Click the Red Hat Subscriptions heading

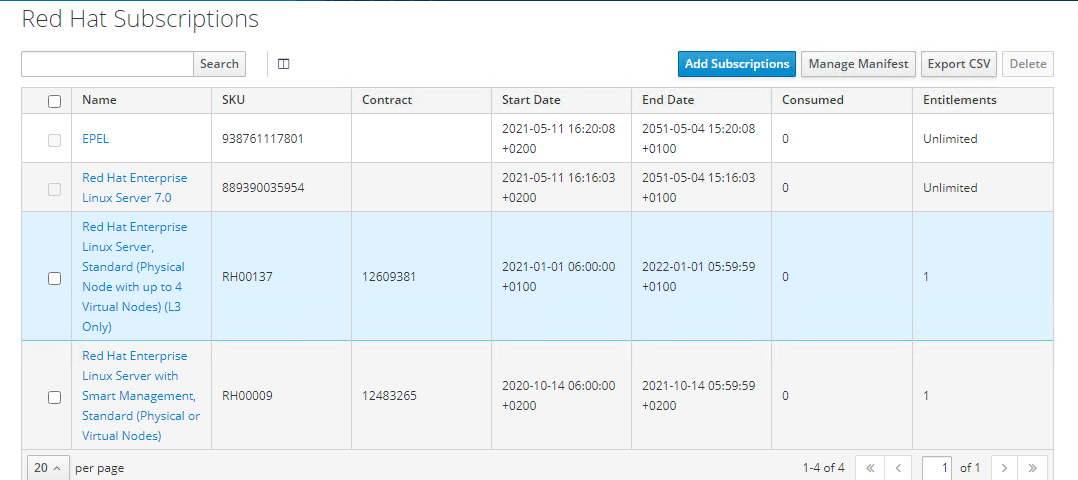(x=140, y=19)
